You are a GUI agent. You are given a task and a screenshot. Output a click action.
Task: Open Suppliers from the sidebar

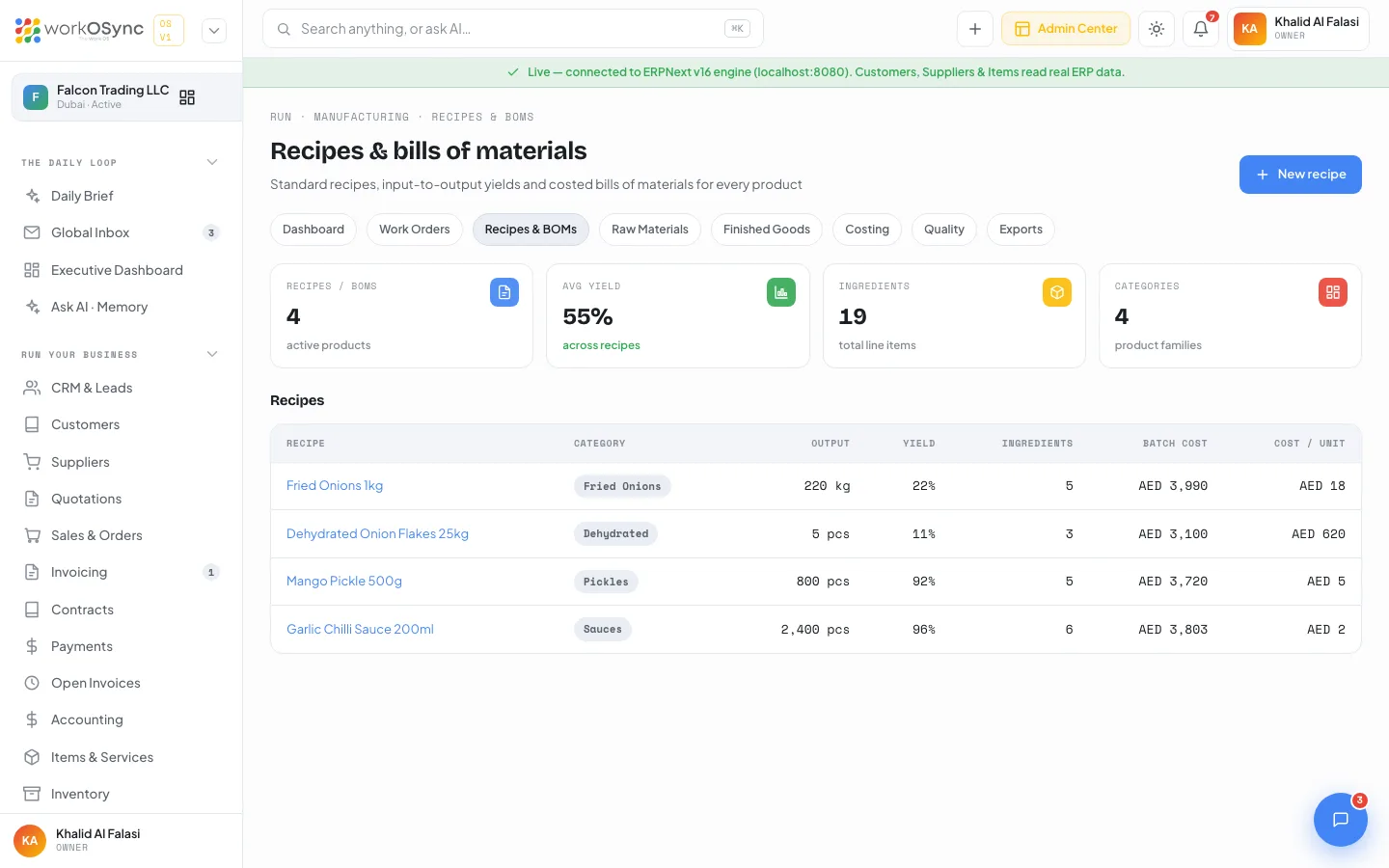click(x=121, y=462)
